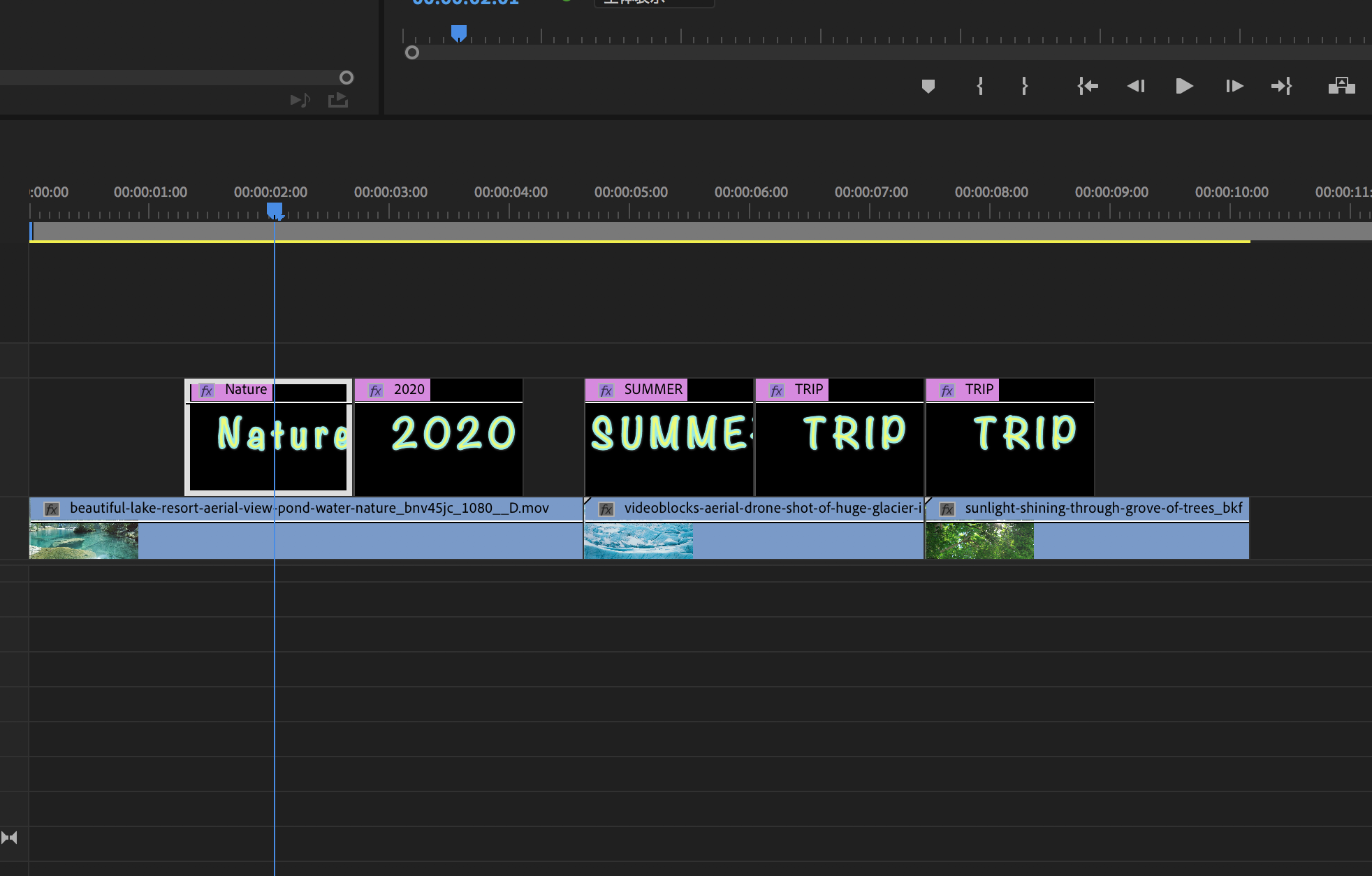This screenshot has height=876, width=1372.
Task: Select the Nature title clip
Action: (268, 437)
